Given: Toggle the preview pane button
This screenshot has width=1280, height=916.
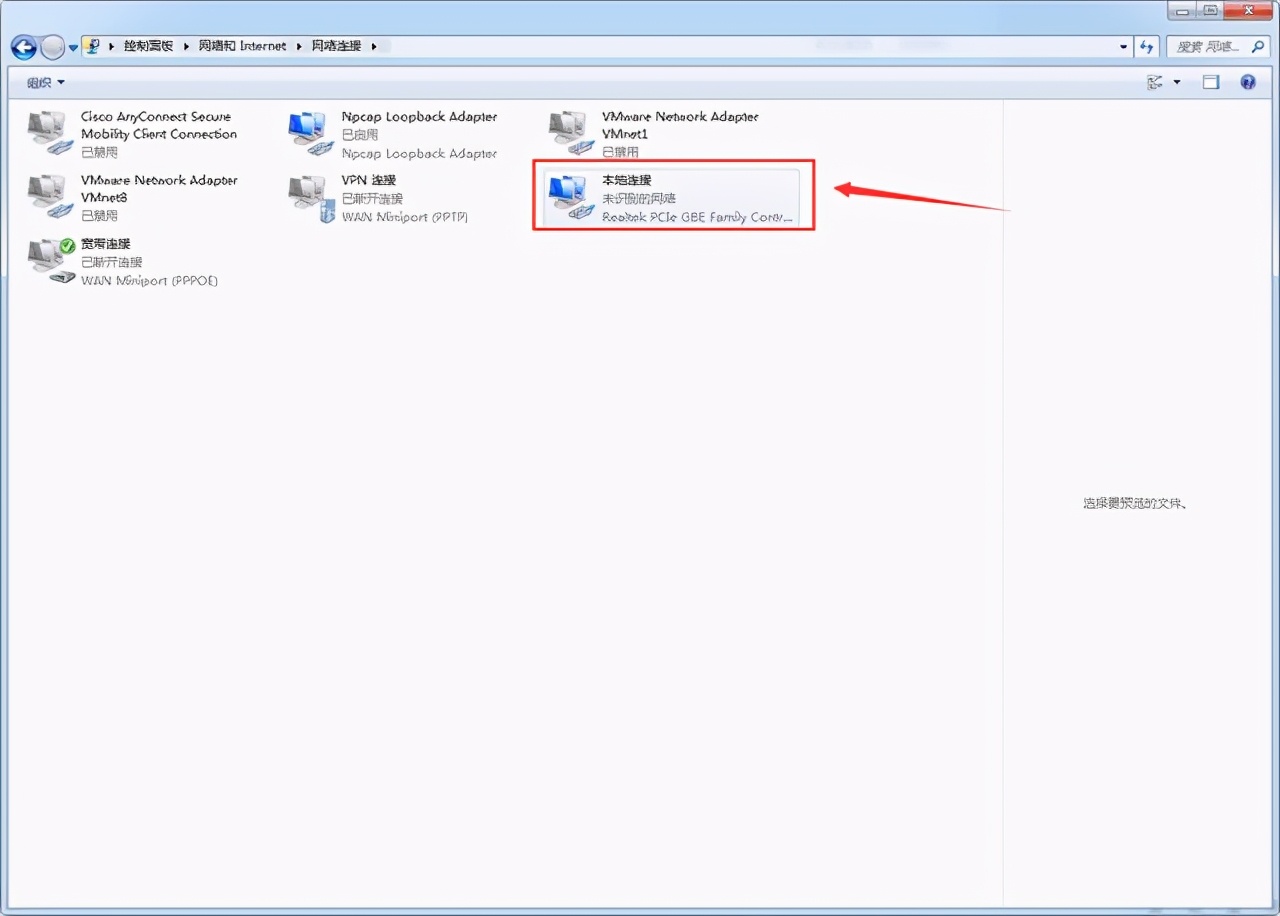Looking at the screenshot, I should (1211, 82).
